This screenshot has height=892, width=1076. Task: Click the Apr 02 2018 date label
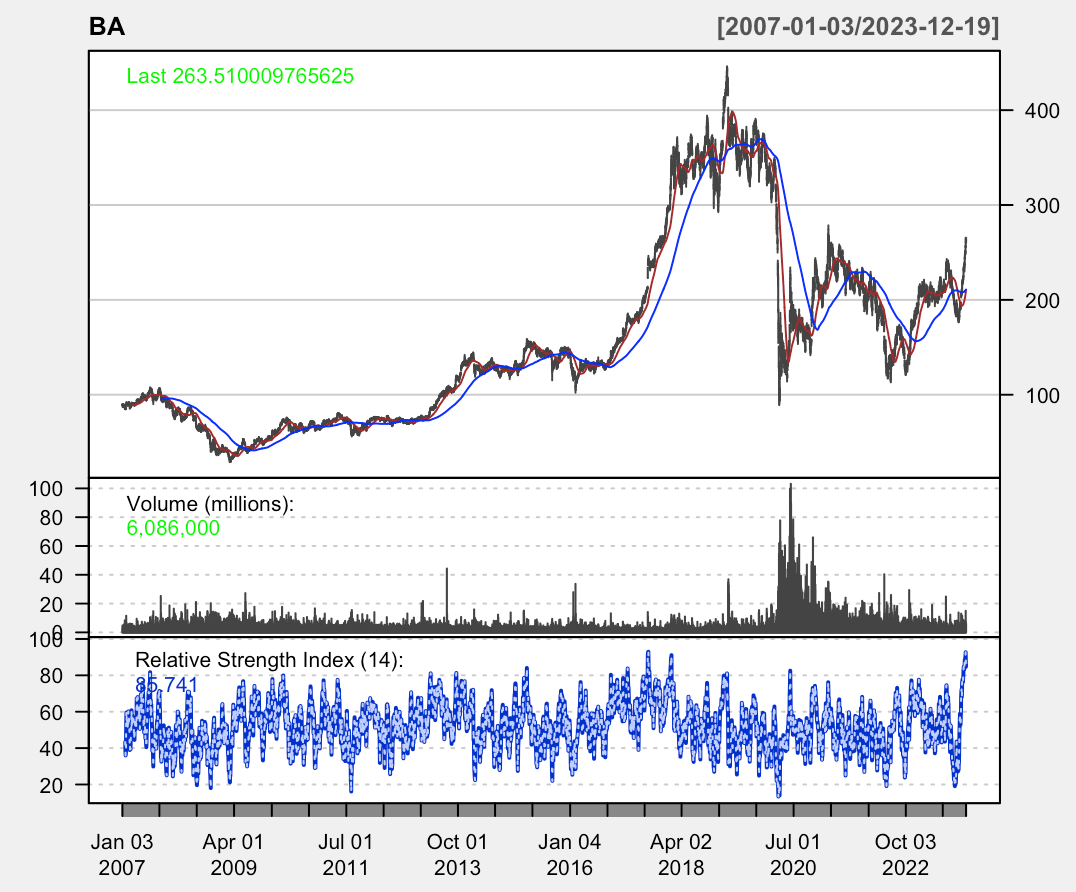coord(681,855)
